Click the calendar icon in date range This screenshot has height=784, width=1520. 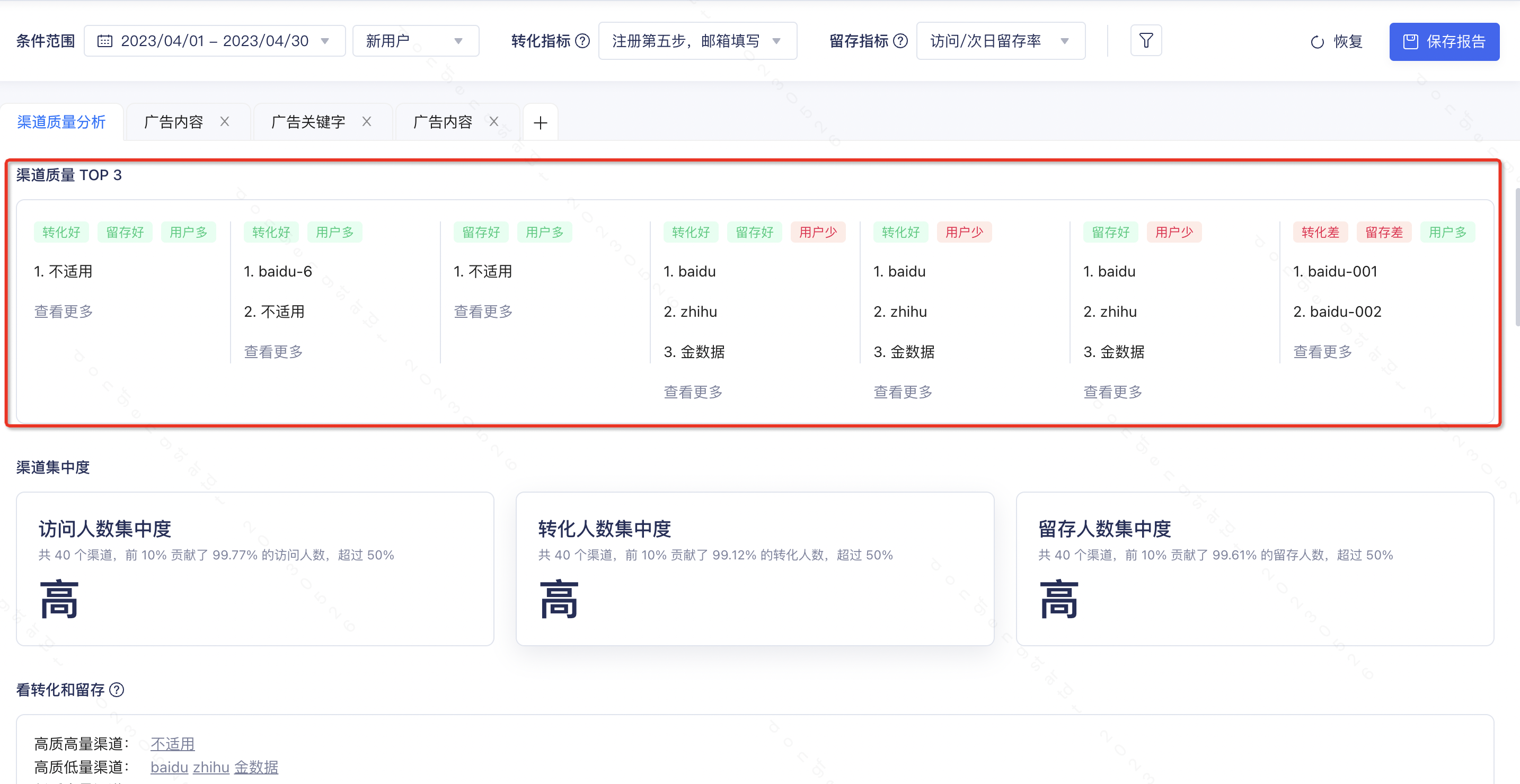(105, 41)
